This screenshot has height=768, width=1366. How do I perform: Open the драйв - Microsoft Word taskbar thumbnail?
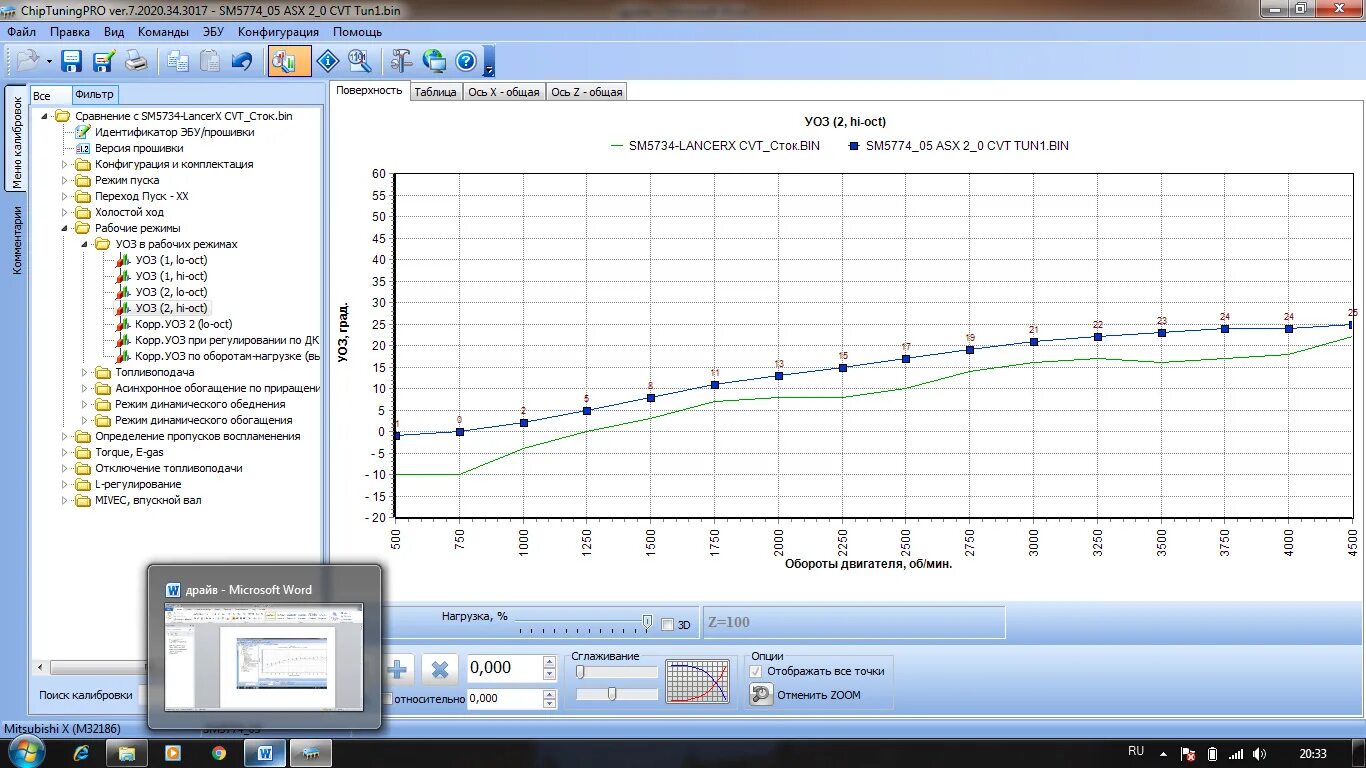coord(264,648)
